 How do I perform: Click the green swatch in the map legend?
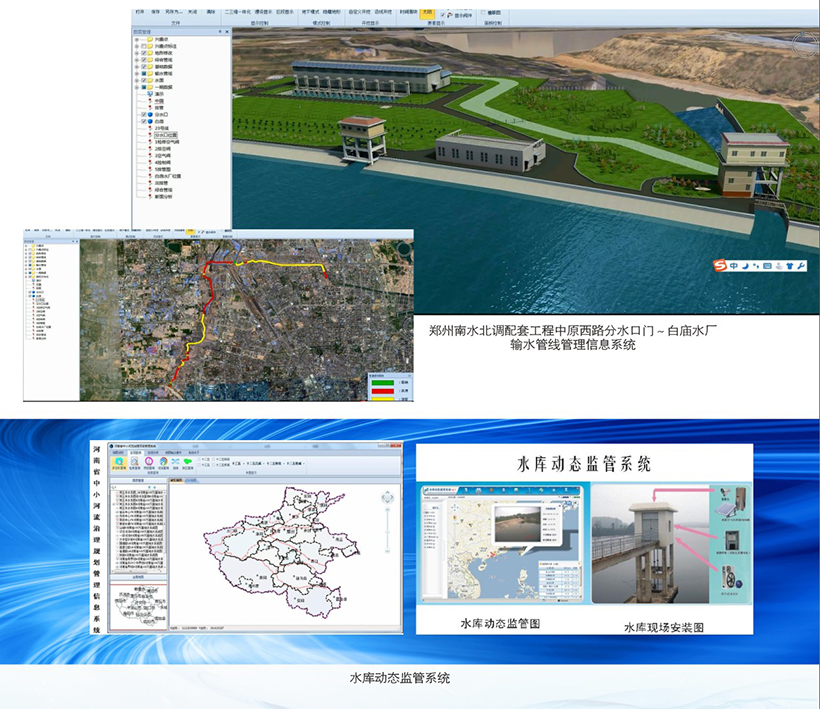tap(381, 381)
